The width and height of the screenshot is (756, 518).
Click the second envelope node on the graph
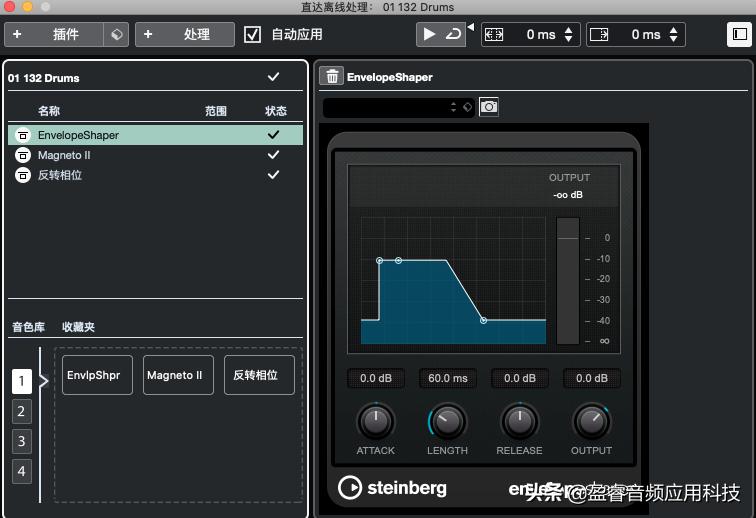coord(398,260)
